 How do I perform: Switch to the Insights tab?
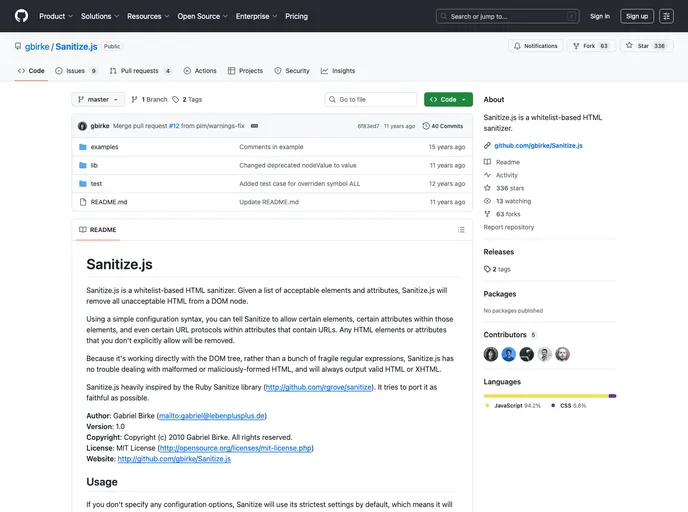click(338, 71)
